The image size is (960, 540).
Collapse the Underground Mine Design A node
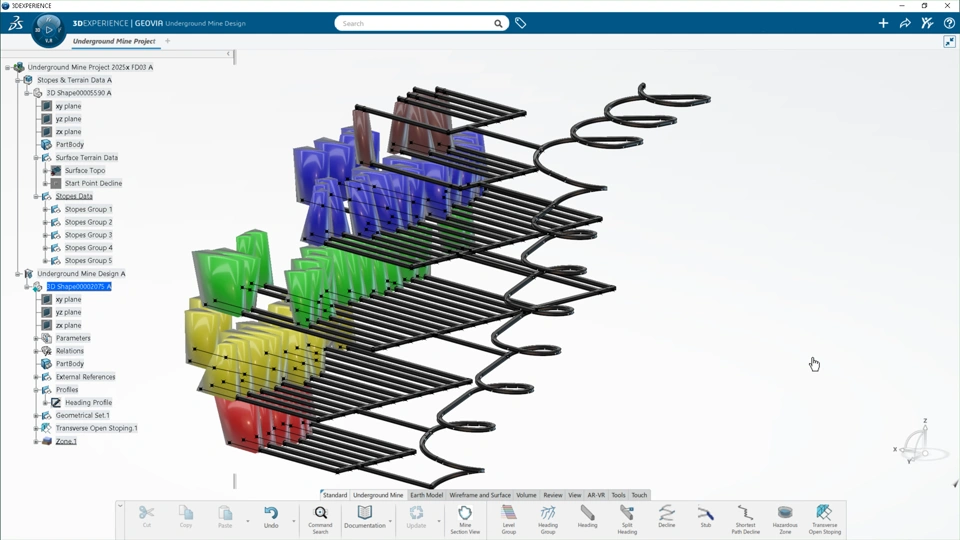(x=18, y=274)
